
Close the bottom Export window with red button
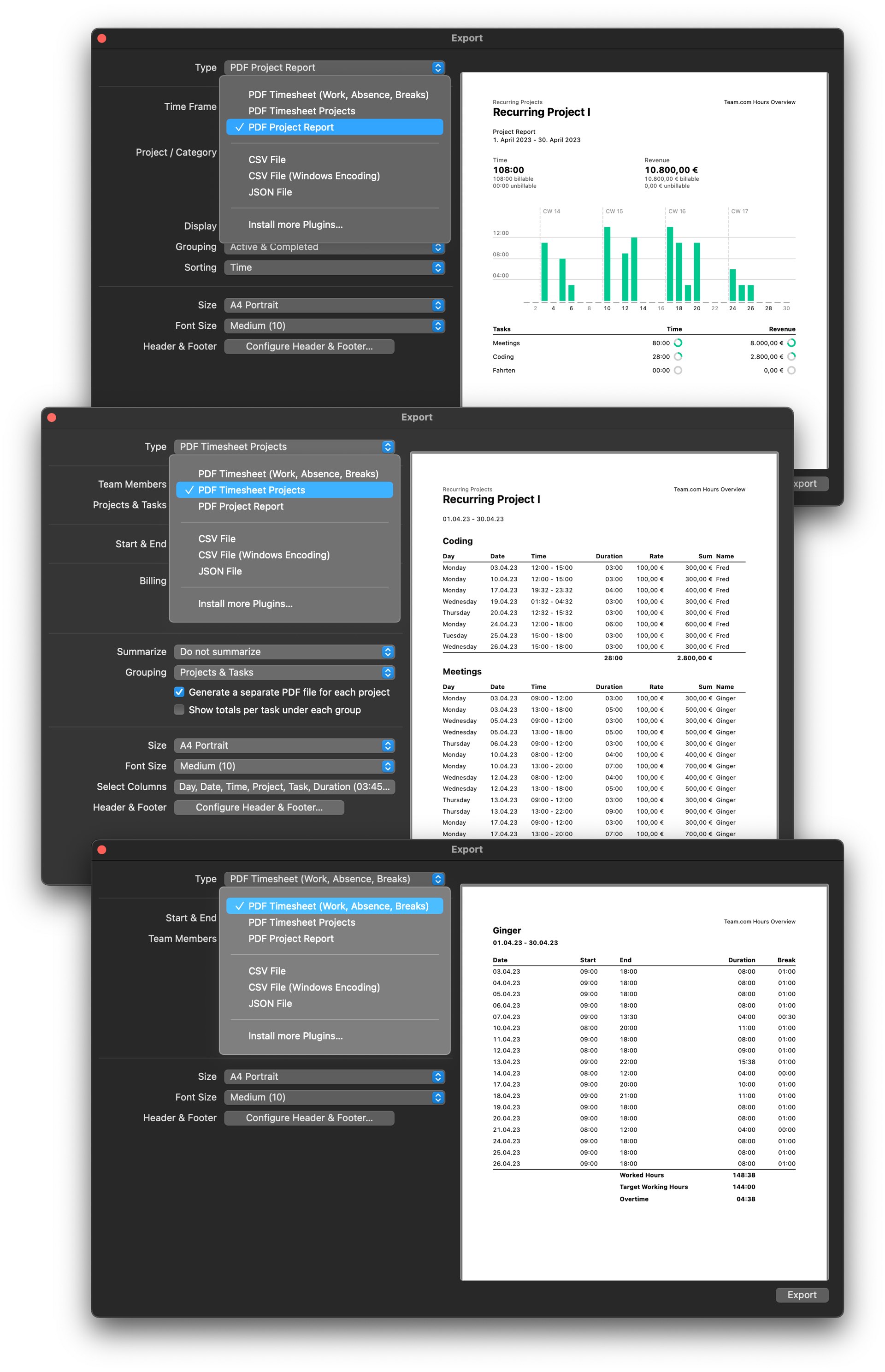pos(102,850)
